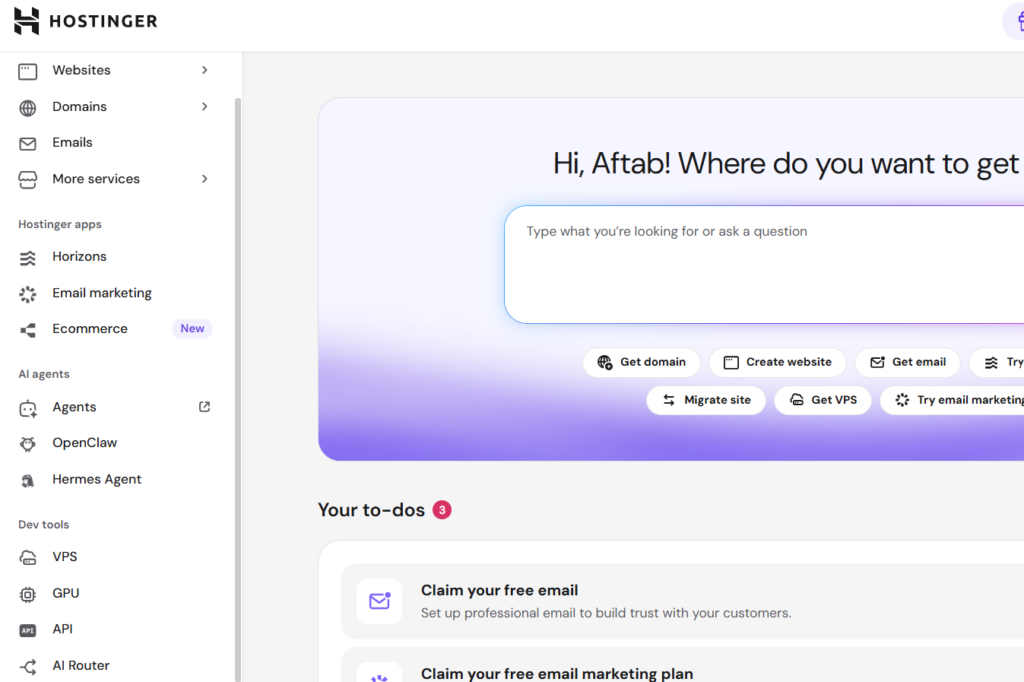1024x682 pixels.
Task: Open the VPS dev tool
Action: (x=114, y=557)
